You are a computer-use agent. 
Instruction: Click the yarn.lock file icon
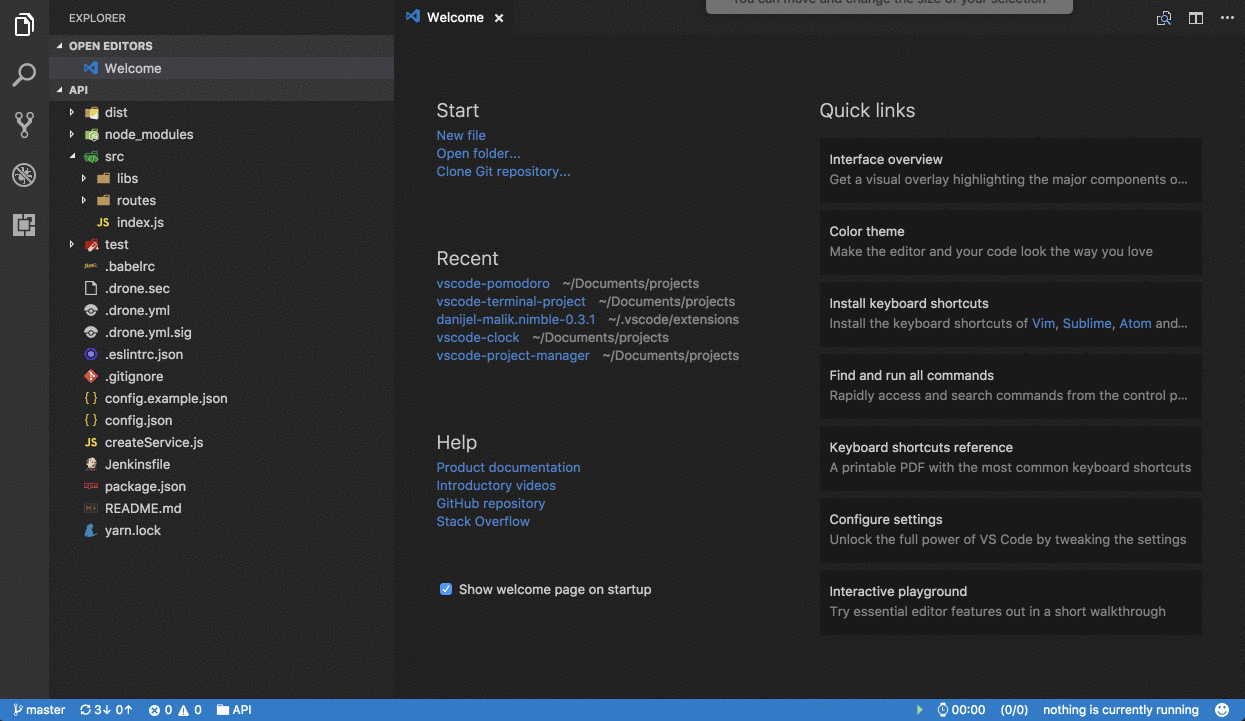pos(91,530)
